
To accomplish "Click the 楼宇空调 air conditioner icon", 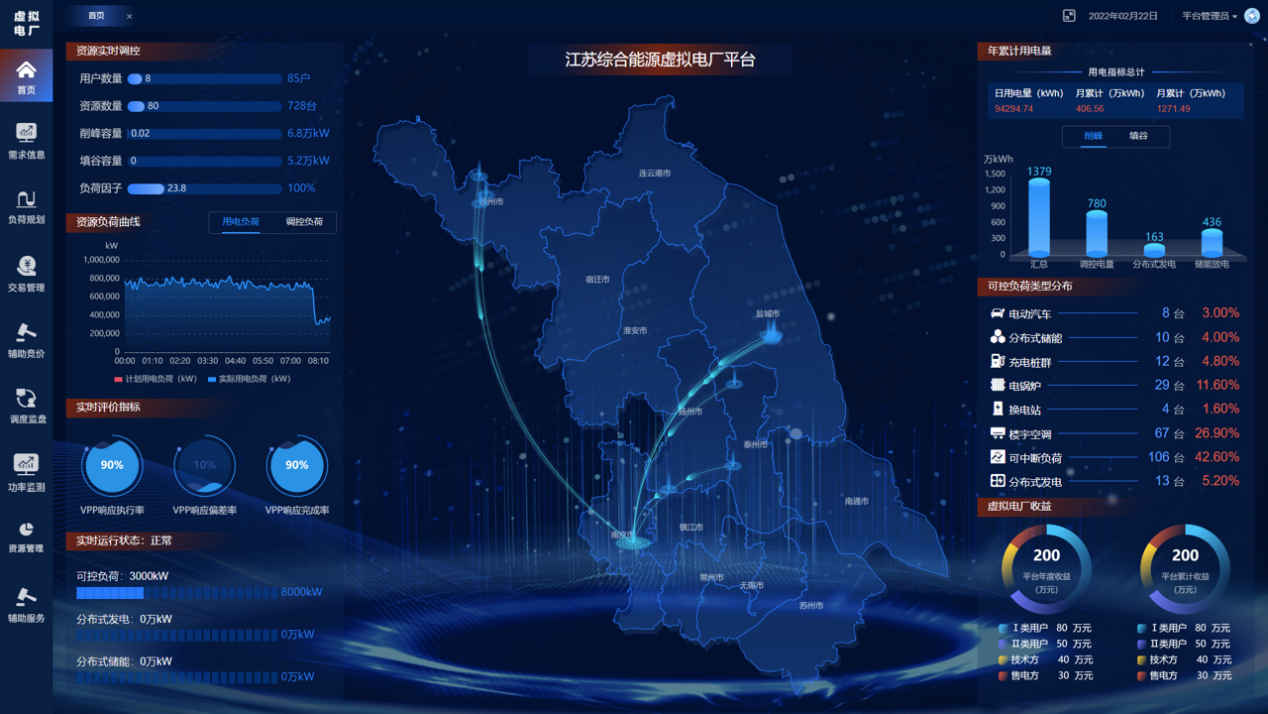I will 997,433.
